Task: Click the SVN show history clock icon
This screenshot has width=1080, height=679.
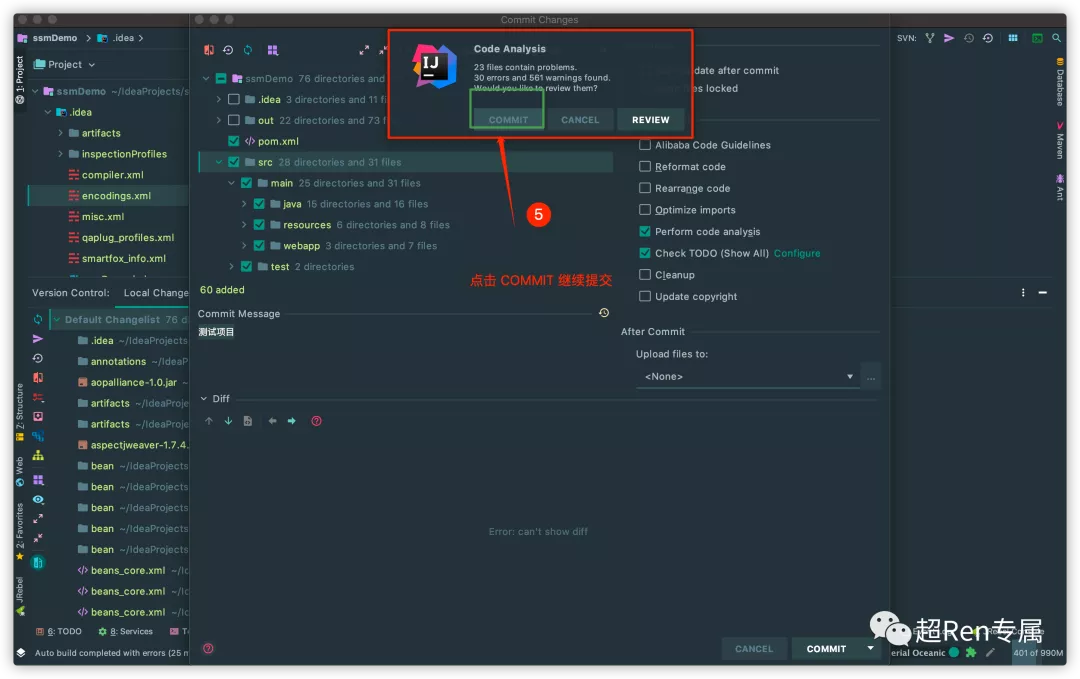Action: pyautogui.click(x=968, y=38)
